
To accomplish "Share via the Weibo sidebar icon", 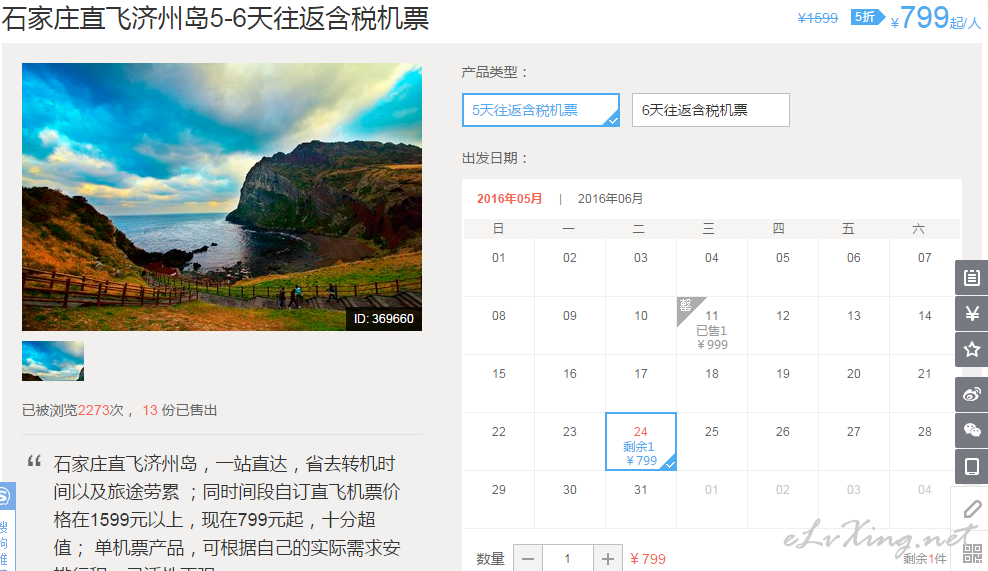I will coord(972,395).
